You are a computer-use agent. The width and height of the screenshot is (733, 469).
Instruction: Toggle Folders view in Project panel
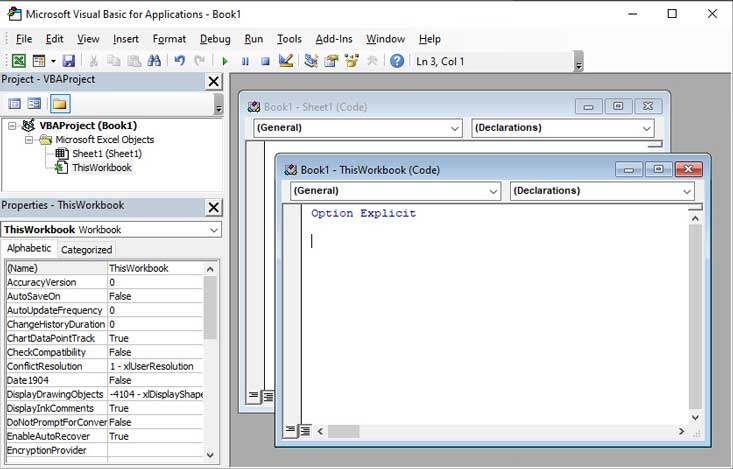point(60,104)
